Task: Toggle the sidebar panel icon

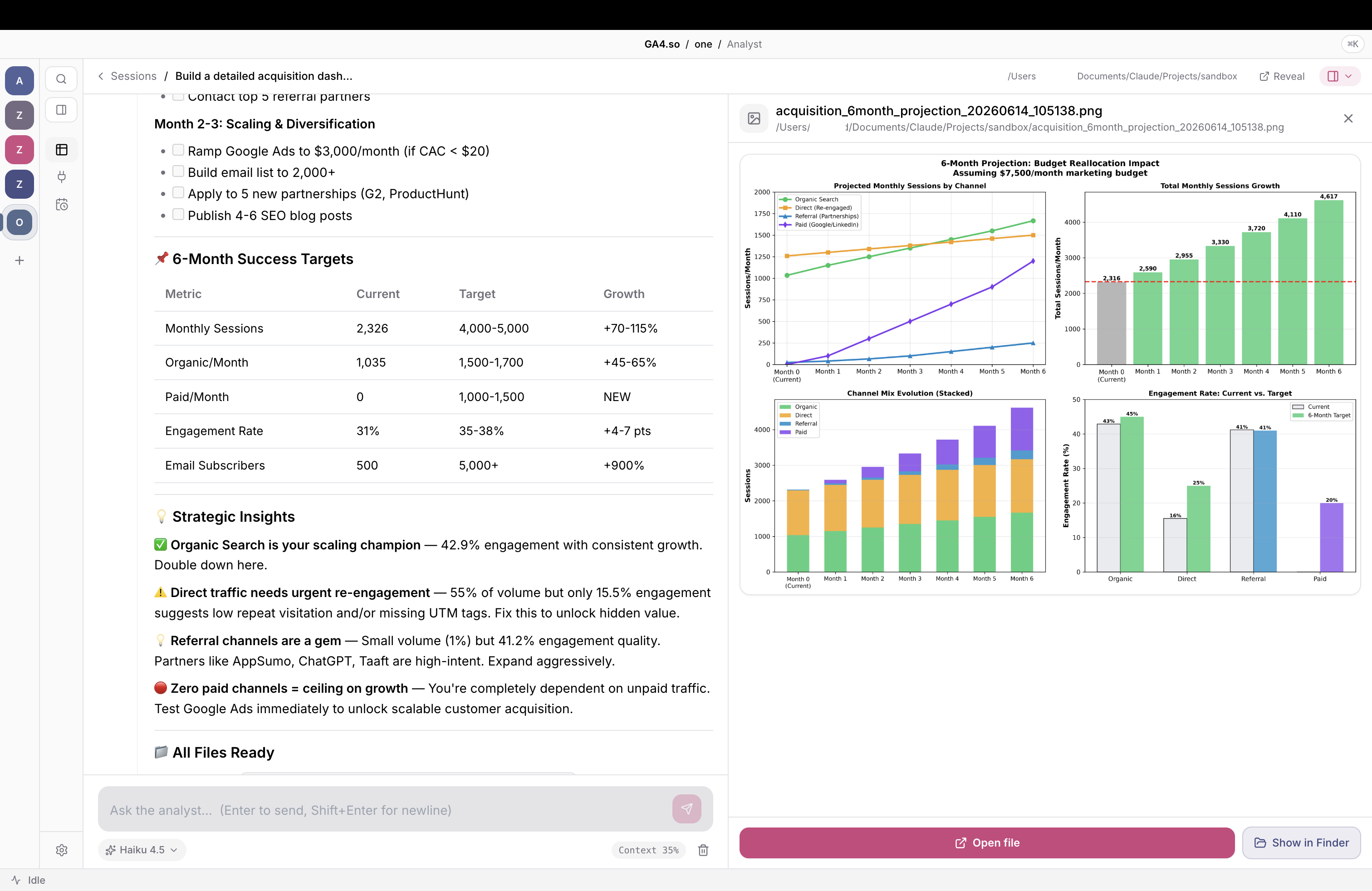Action: [61, 109]
